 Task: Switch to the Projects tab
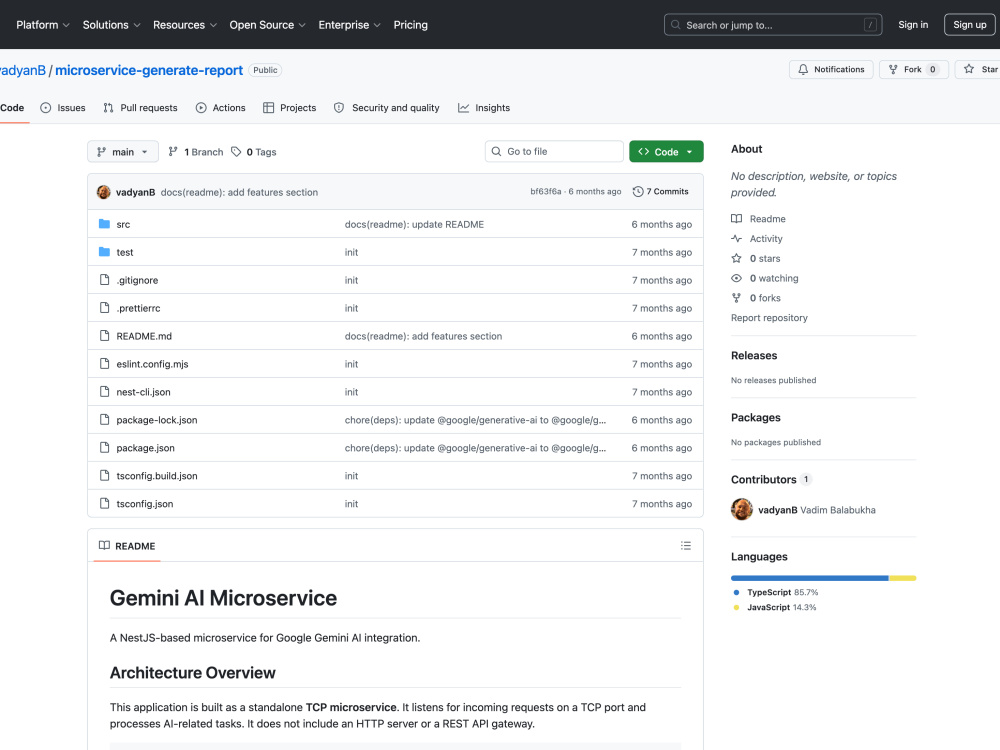point(290,108)
